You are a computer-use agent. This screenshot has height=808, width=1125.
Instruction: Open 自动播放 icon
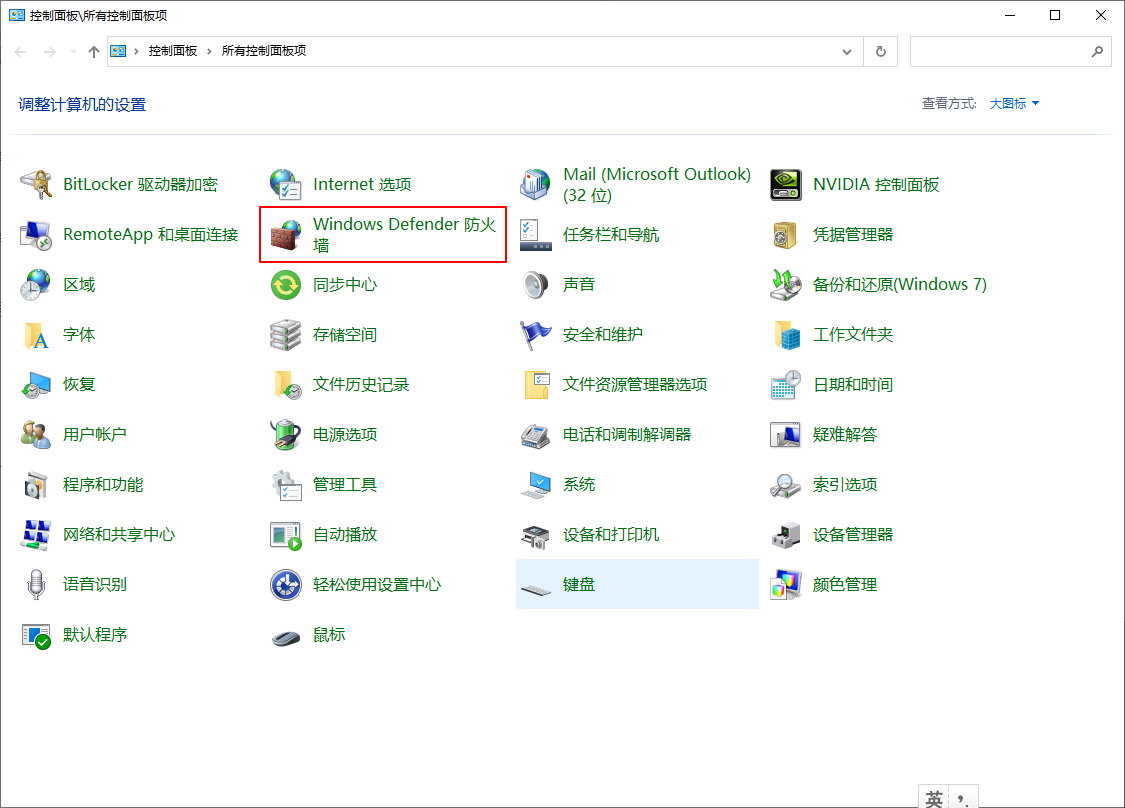[x=286, y=535]
